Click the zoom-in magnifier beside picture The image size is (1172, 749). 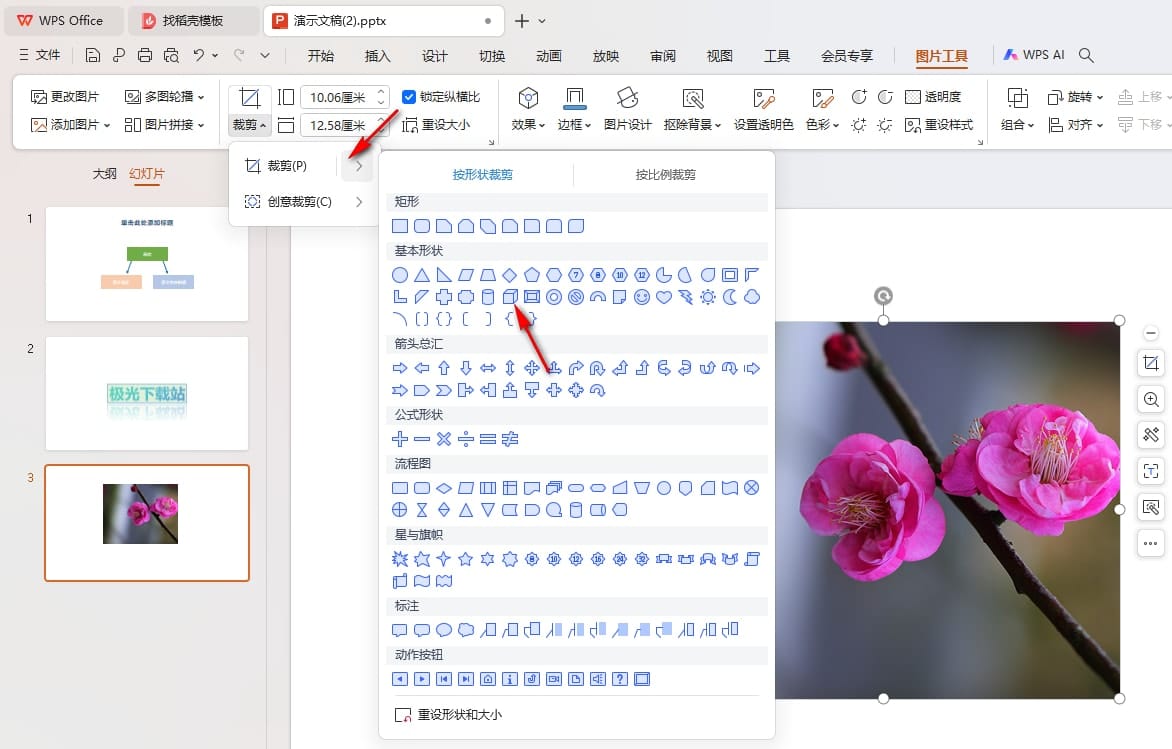[x=1151, y=399]
